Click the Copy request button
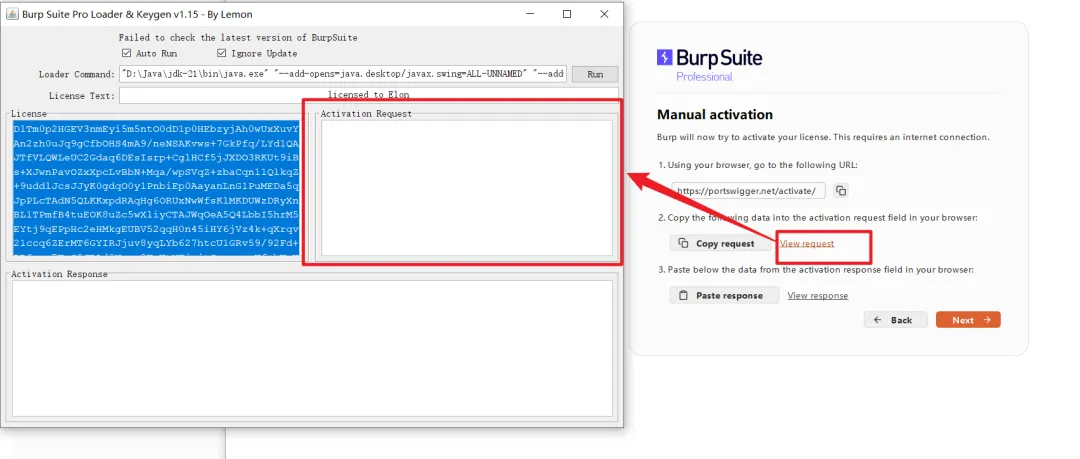 (x=720, y=243)
